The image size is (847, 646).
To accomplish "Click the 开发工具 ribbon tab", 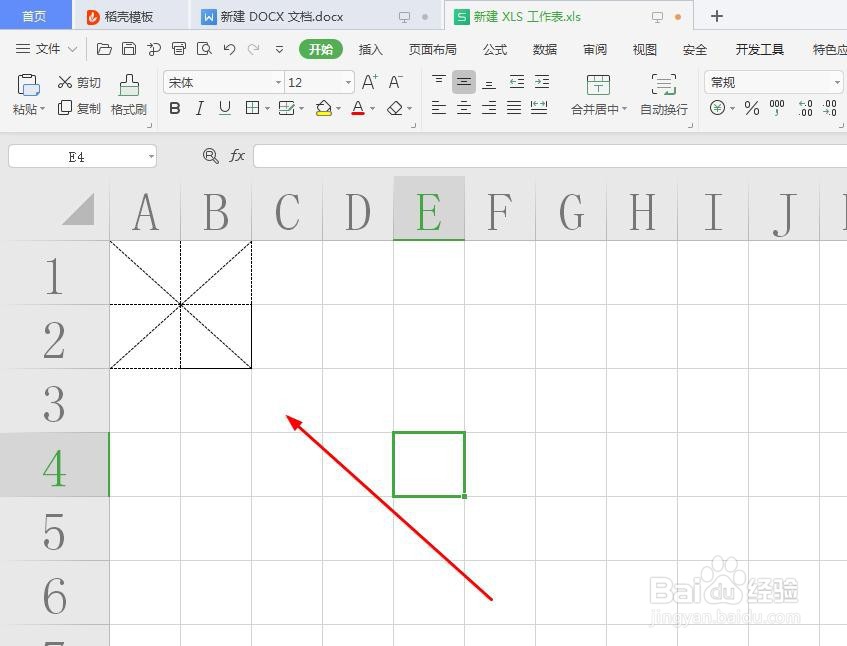I will (759, 50).
